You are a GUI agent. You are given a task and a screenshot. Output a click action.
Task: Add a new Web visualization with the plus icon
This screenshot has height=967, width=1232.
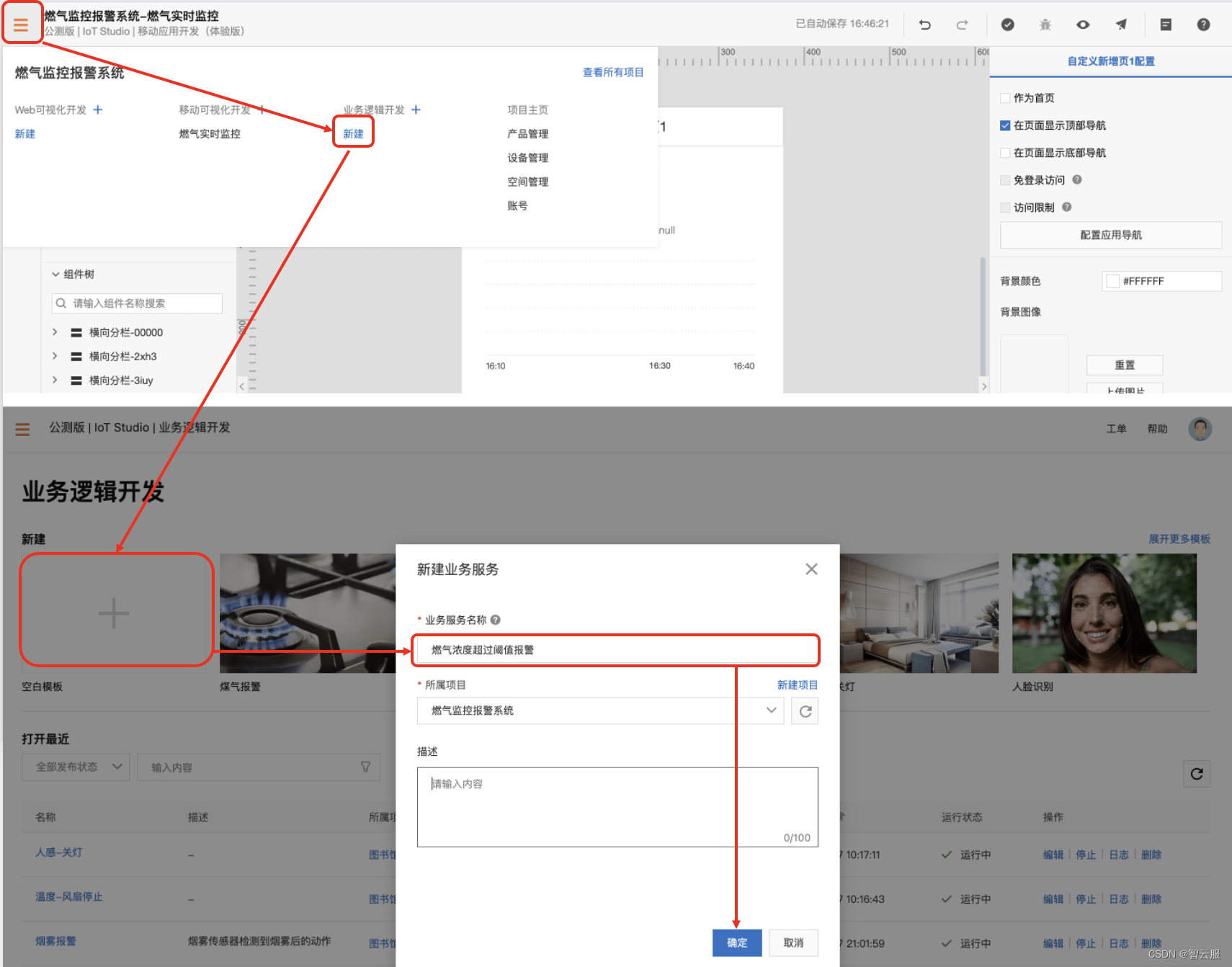click(x=98, y=110)
